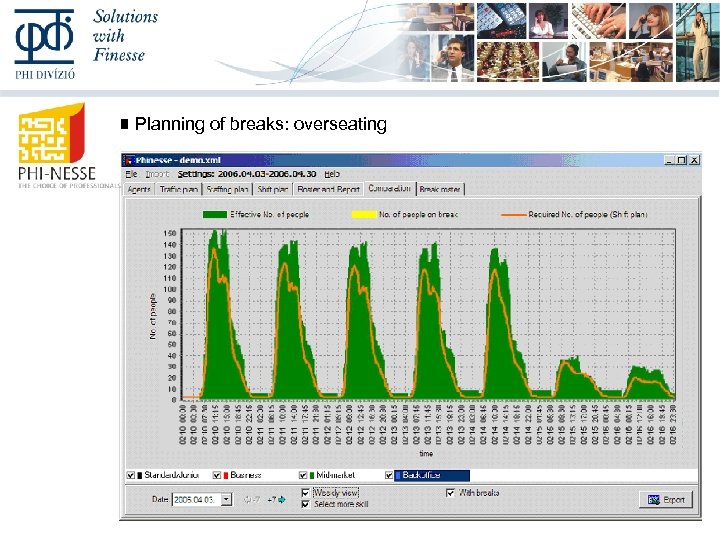Click the Solutions with Finesse slogan
This screenshot has height=540, width=720.
tap(125, 36)
